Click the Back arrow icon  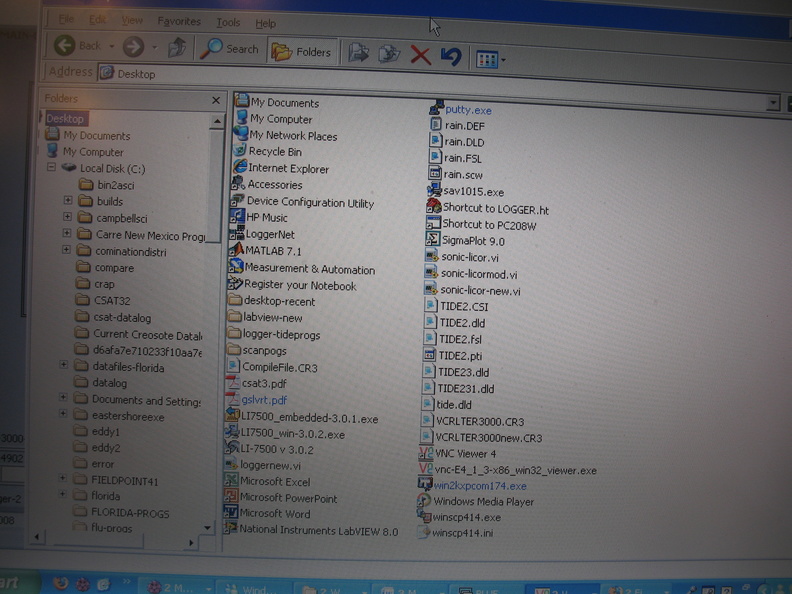(65, 45)
